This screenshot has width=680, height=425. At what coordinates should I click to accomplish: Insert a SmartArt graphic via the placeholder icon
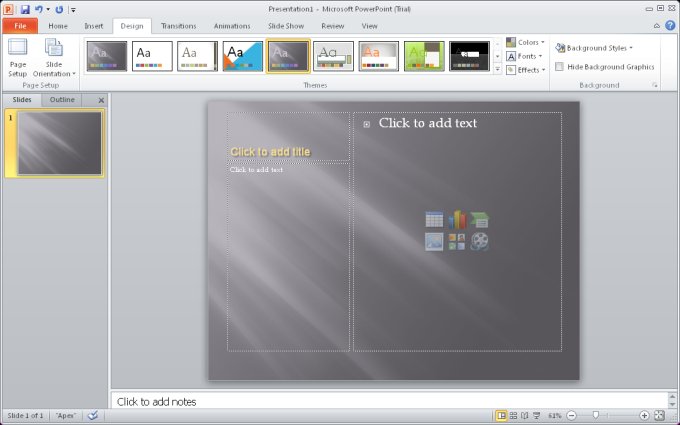[x=480, y=220]
